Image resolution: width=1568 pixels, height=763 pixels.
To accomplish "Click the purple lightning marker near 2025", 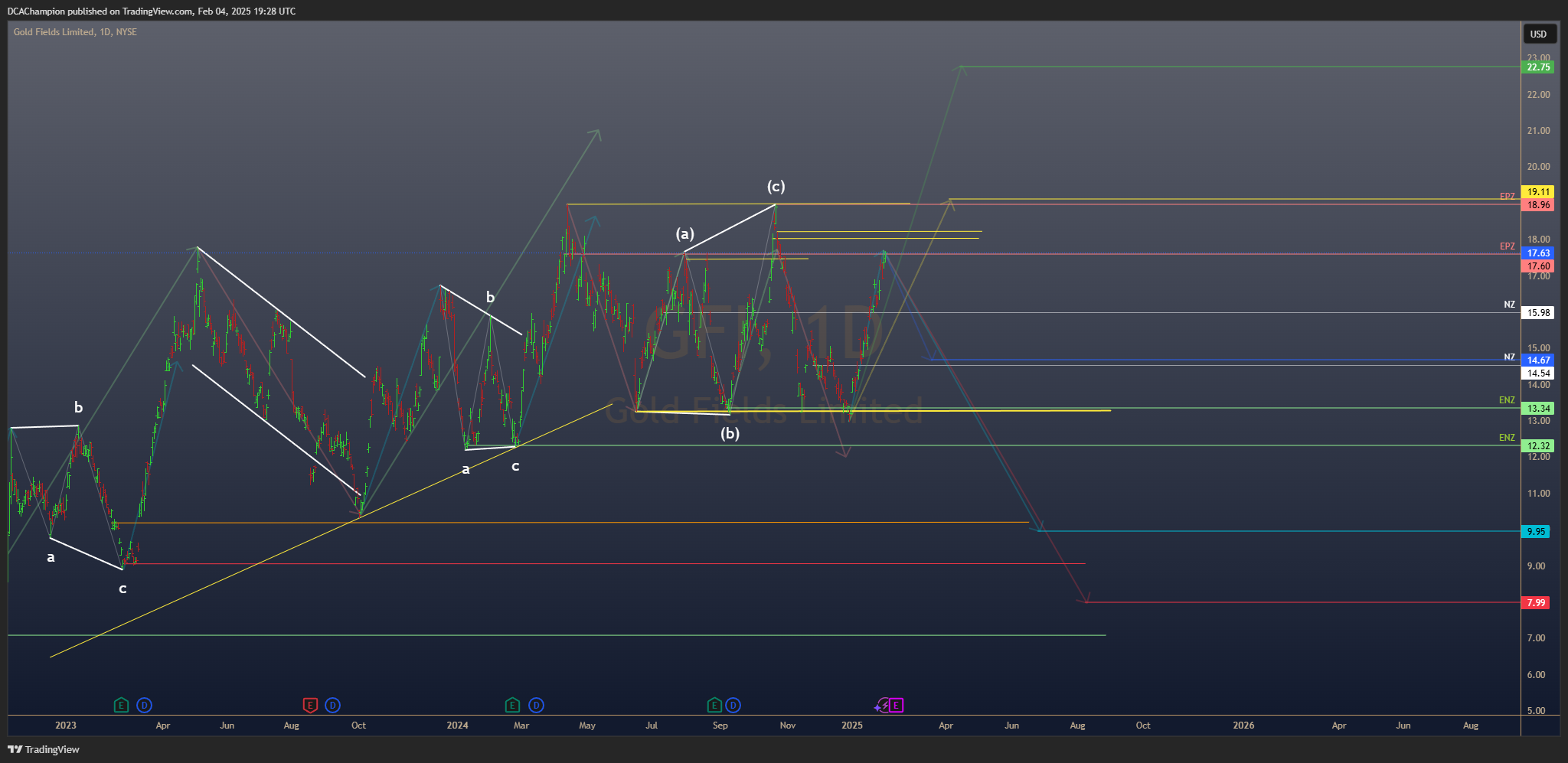I will [x=882, y=705].
